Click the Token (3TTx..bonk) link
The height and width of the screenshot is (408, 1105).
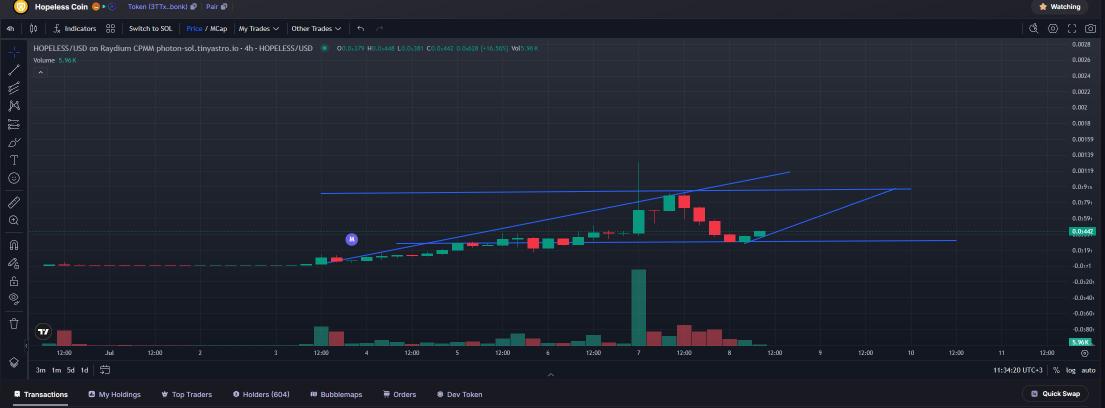click(x=158, y=7)
